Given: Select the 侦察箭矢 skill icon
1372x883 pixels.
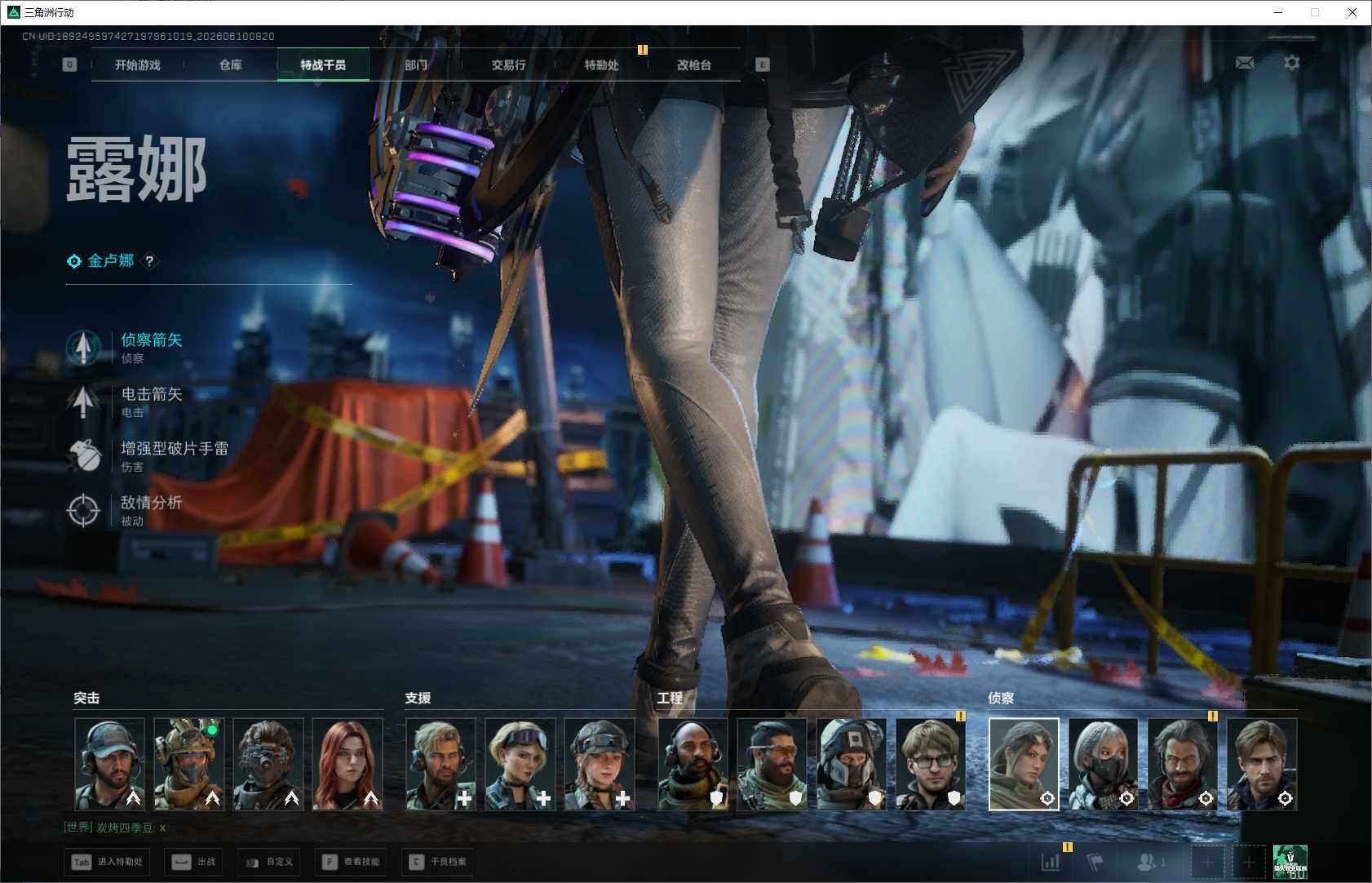Looking at the screenshot, I should [83, 348].
